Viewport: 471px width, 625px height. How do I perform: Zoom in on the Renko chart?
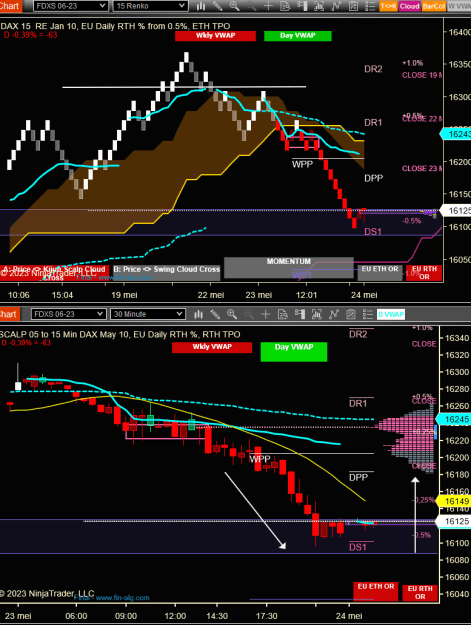tap(234, 6)
